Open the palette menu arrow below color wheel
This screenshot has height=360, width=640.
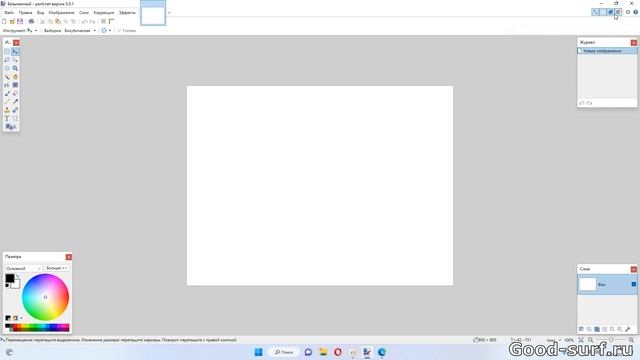tap(21, 318)
